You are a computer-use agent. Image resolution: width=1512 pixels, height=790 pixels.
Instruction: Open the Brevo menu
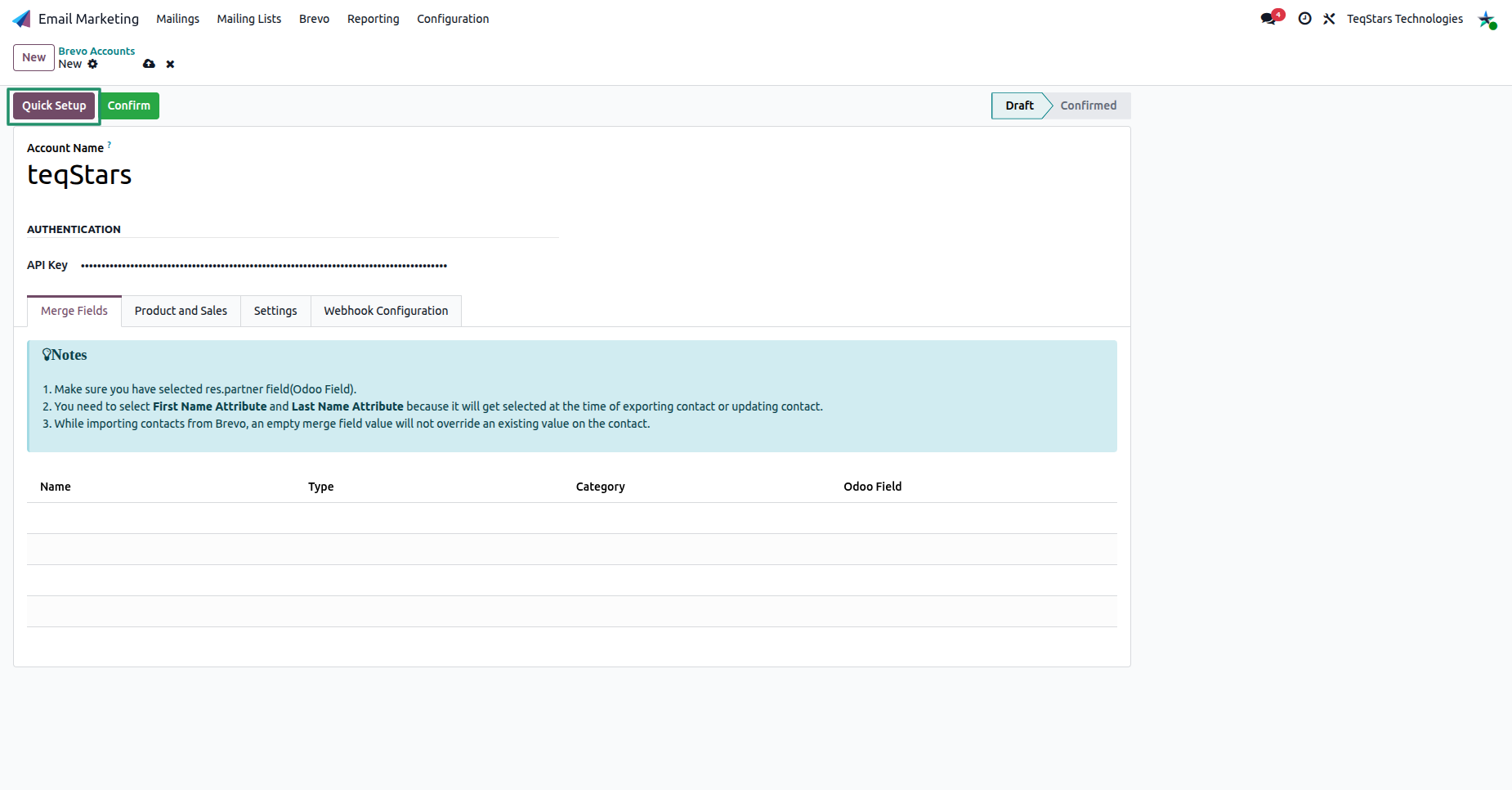click(x=314, y=19)
